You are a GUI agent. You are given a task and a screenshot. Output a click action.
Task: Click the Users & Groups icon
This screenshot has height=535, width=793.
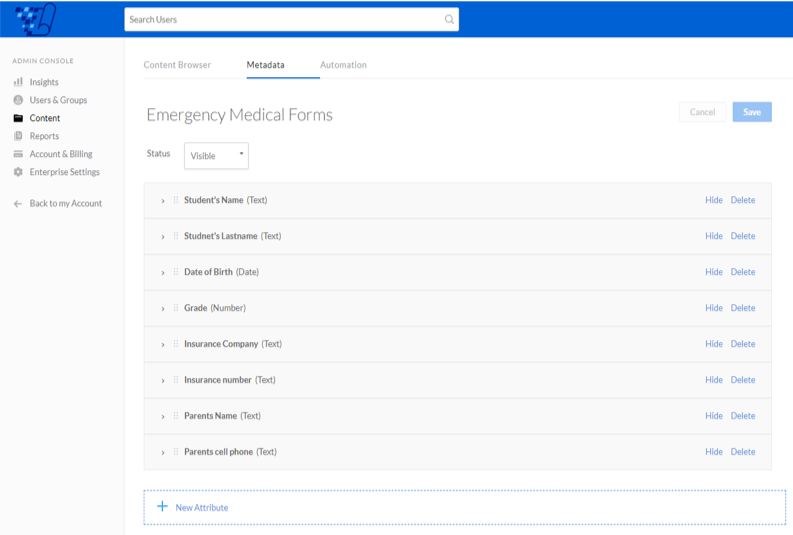coord(18,100)
